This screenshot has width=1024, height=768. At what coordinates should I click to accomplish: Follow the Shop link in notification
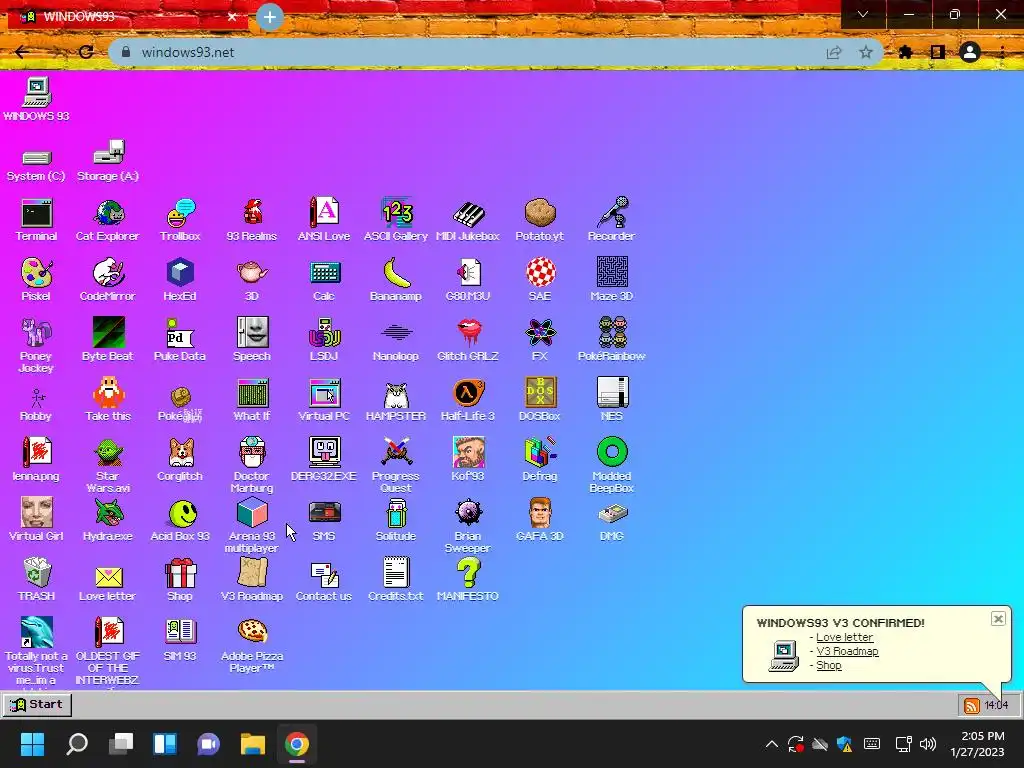click(x=829, y=665)
